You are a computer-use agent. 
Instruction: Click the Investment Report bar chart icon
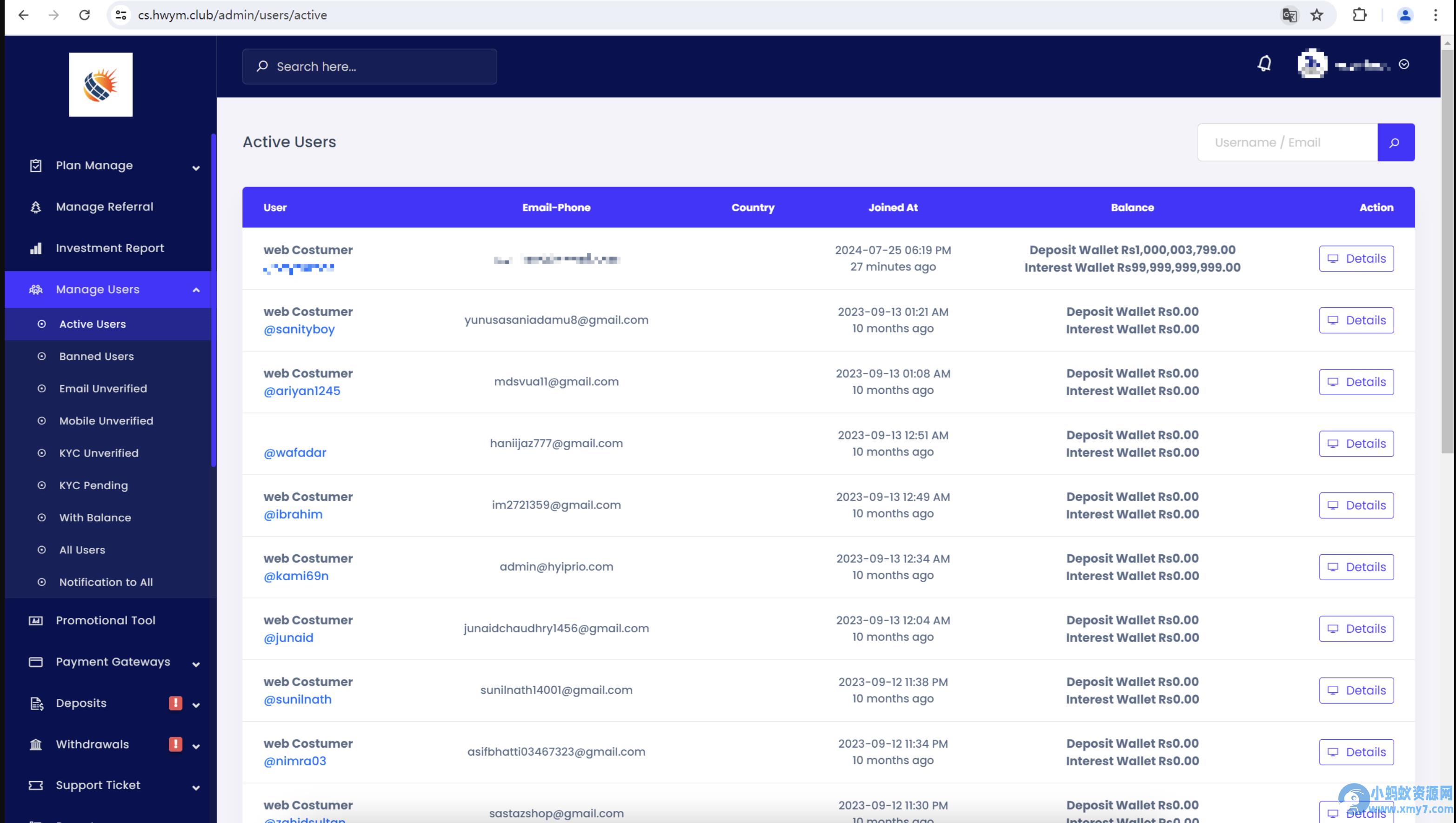[36, 248]
